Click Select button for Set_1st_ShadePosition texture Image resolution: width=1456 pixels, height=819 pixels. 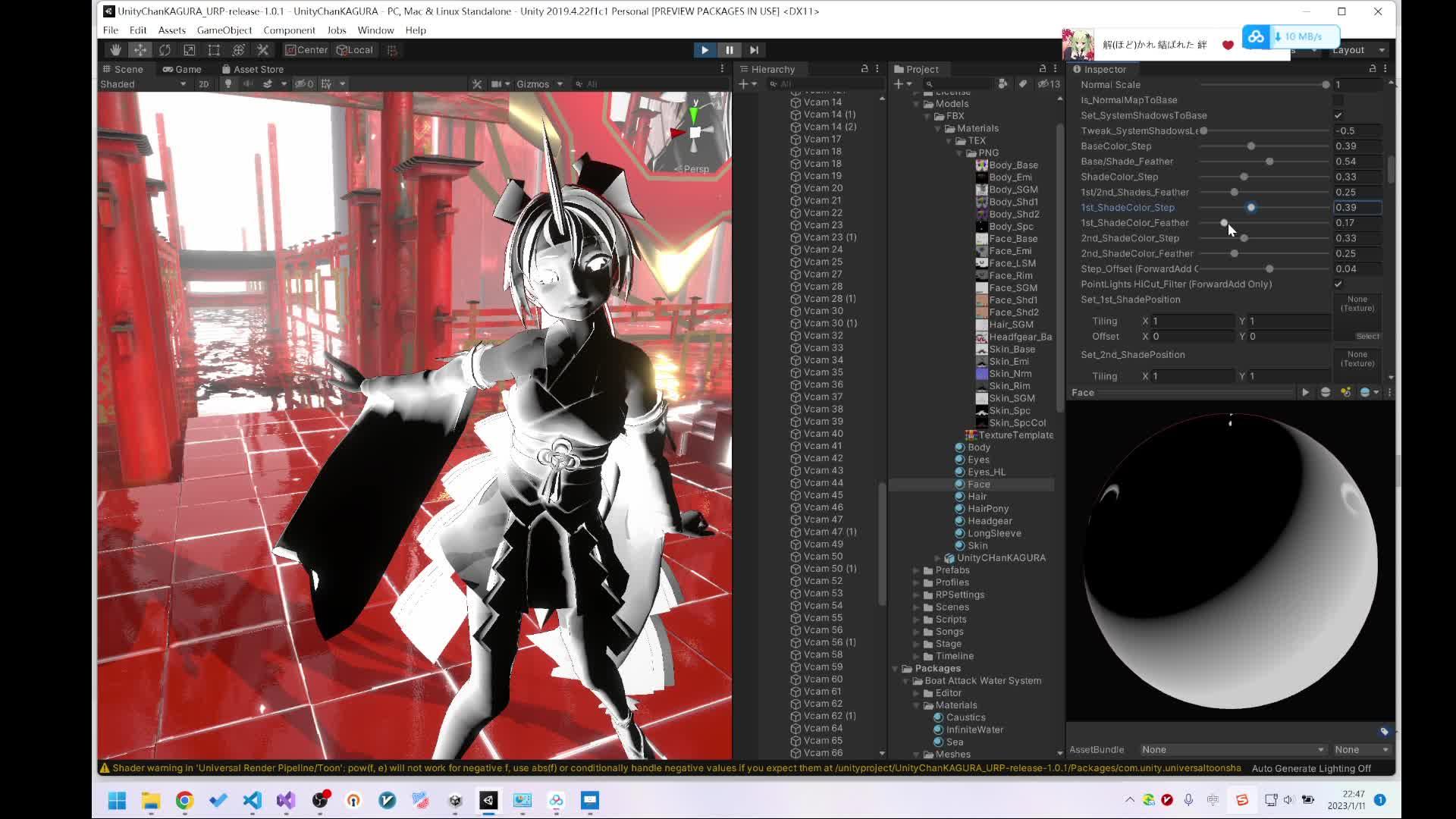[1367, 336]
